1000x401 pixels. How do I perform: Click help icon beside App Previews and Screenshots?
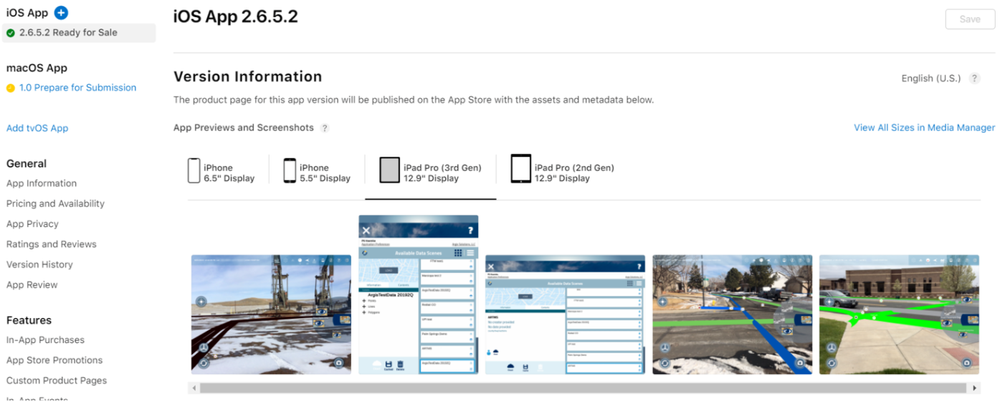pyautogui.click(x=325, y=128)
